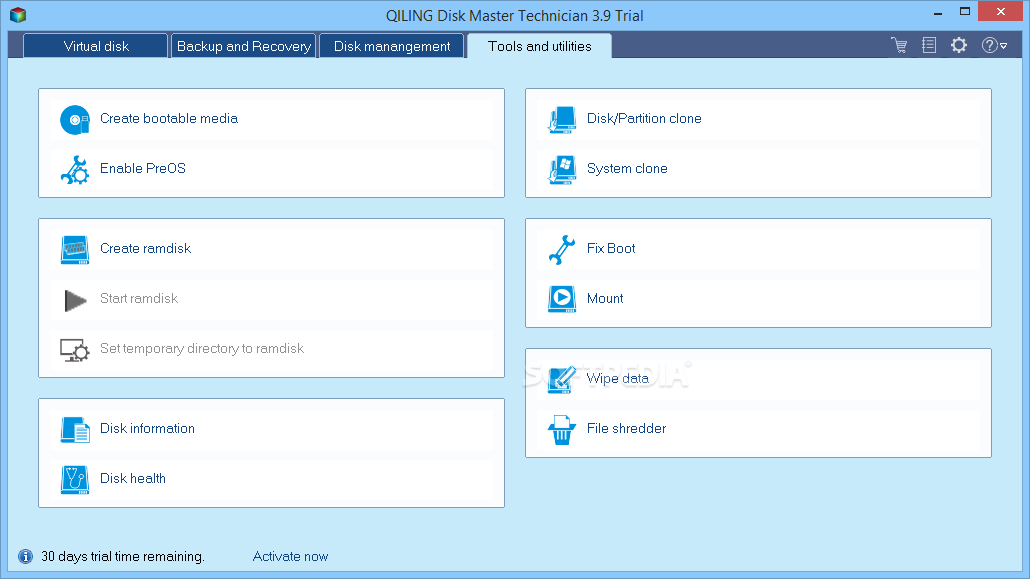Click the Fix Boot wrench icon
1030x579 pixels.
[x=562, y=250]
